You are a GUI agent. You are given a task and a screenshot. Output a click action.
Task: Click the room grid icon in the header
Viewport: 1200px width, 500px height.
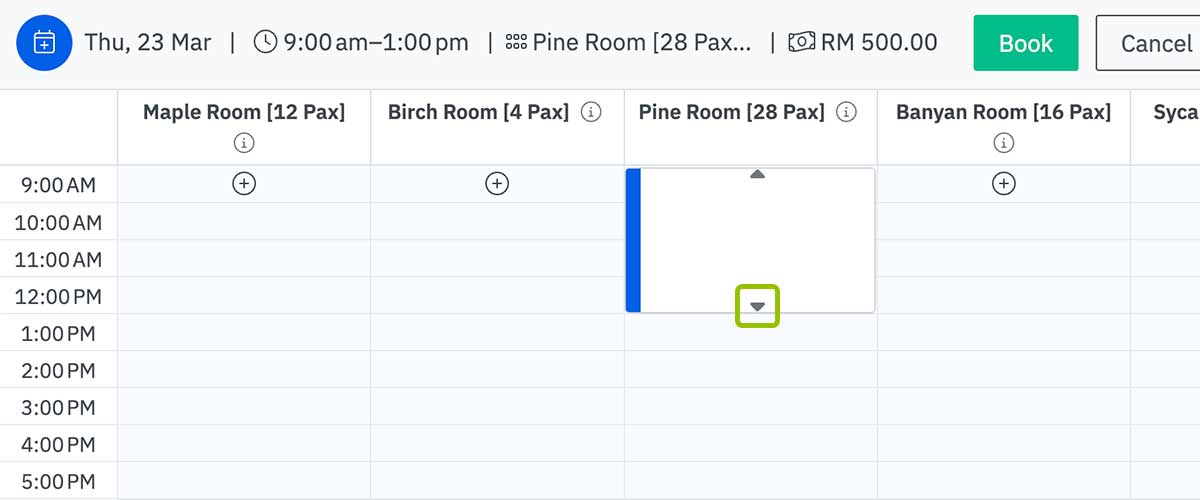pos(516,43)
